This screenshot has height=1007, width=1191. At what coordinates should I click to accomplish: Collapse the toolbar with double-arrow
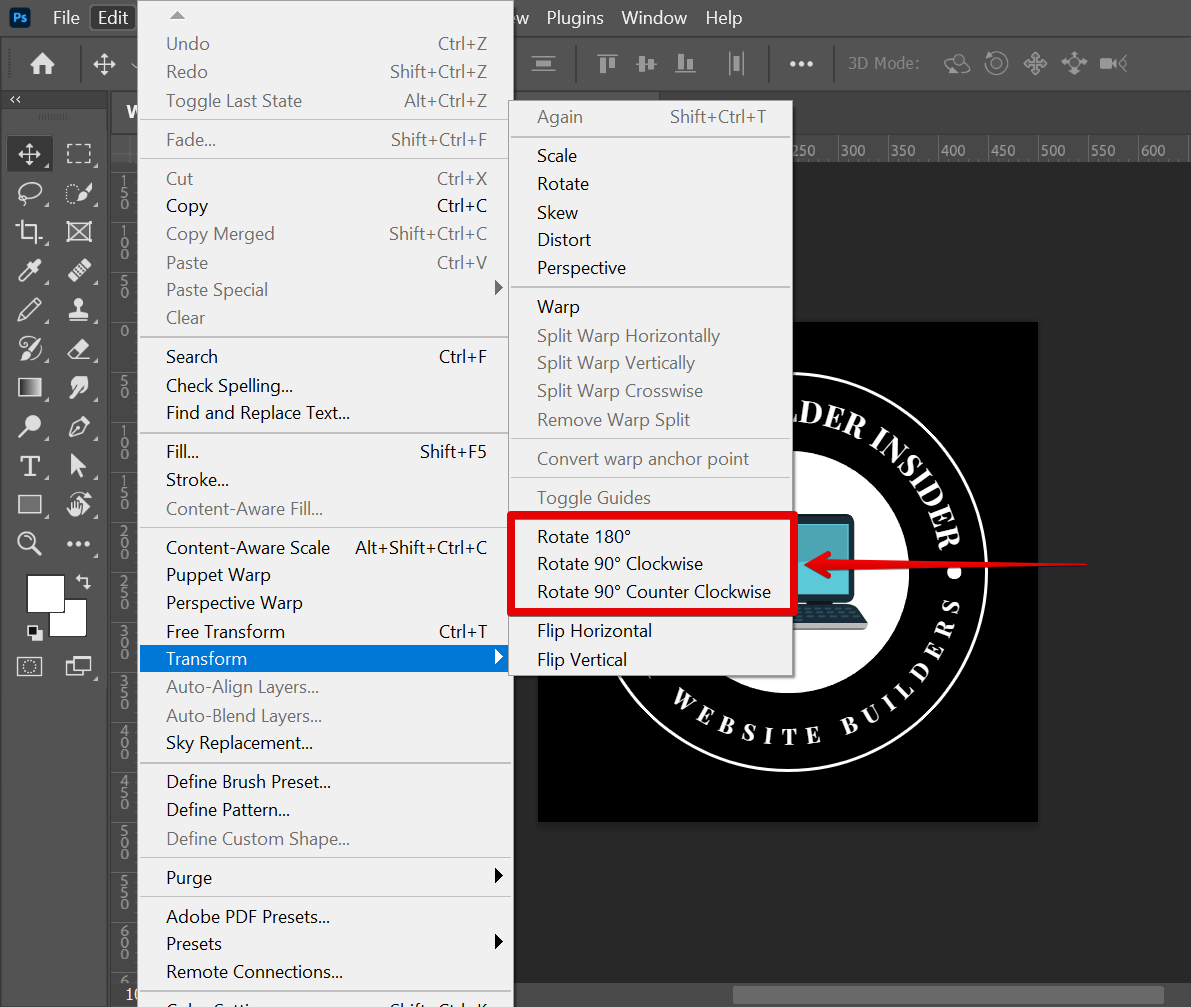[16, 100]
